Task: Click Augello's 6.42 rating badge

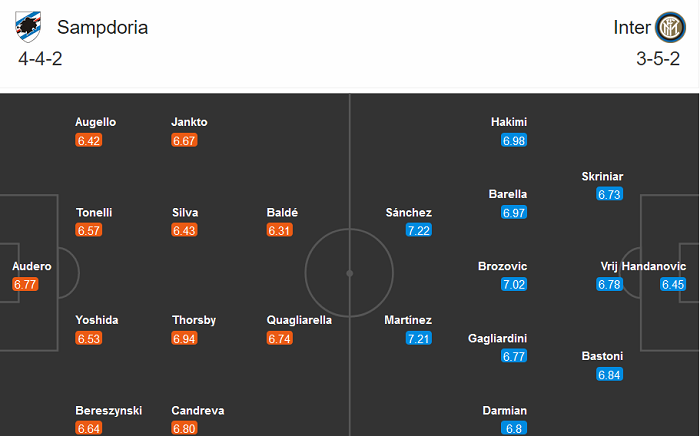Action: [89, 141]
